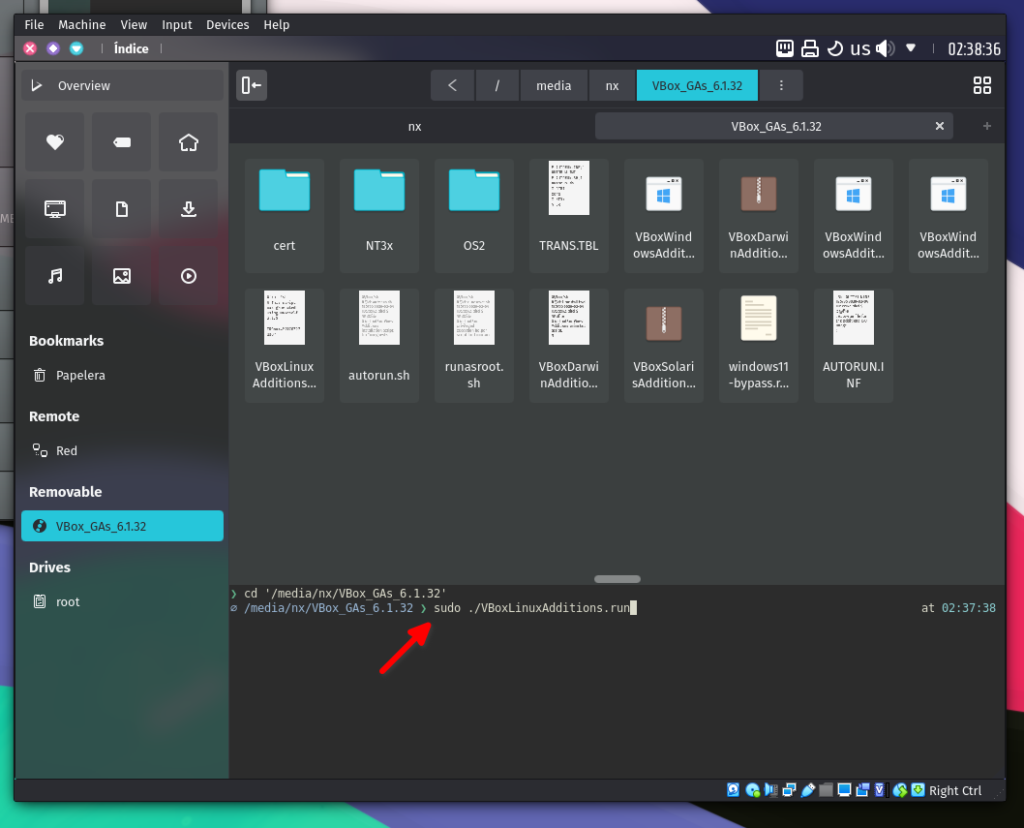This screenshot has width=1024, height=828.
Task: Open Overview in the sidebar
Action: (122, 86)
